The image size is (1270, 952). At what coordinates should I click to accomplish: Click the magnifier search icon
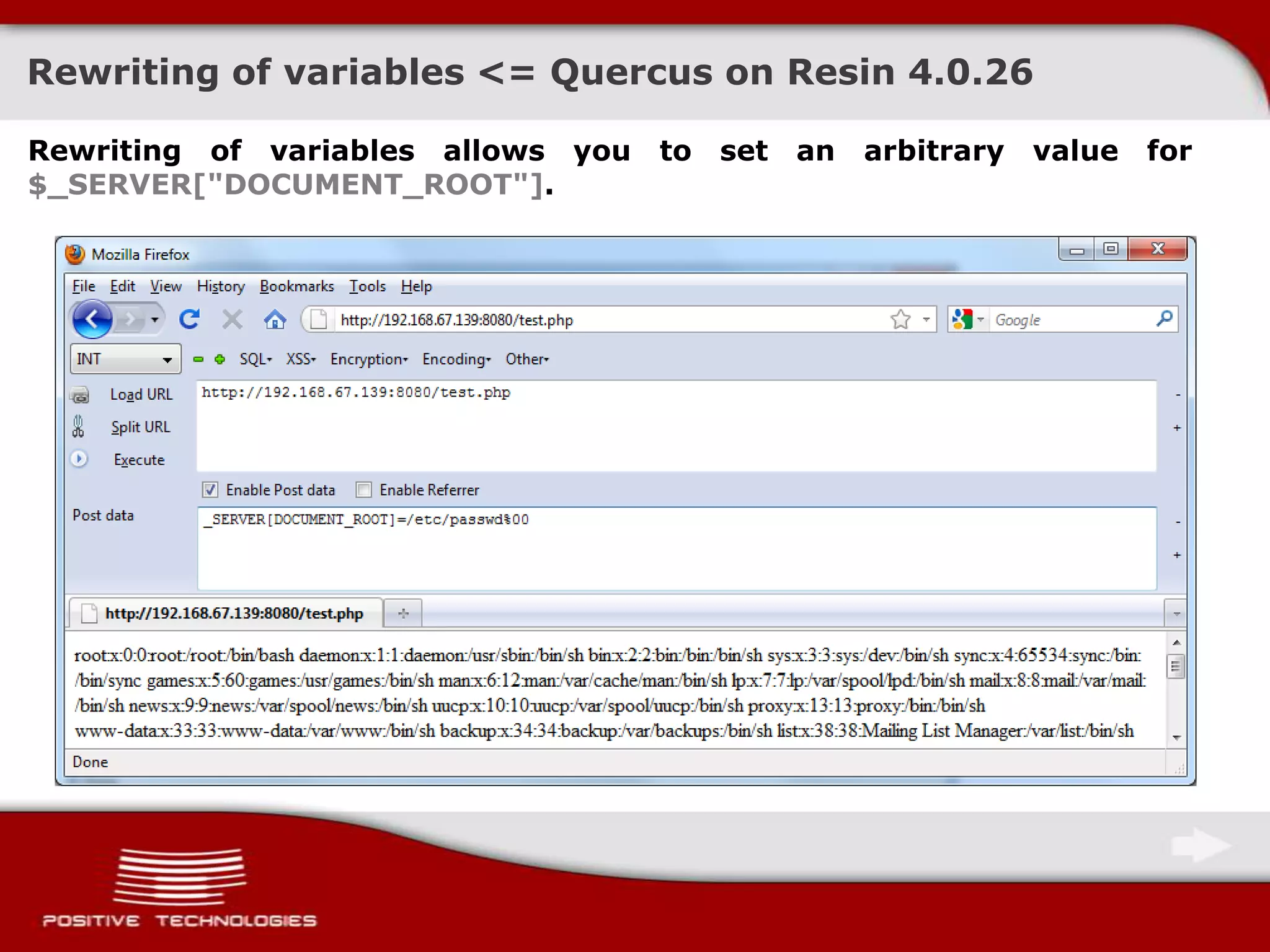[1164, 319]
